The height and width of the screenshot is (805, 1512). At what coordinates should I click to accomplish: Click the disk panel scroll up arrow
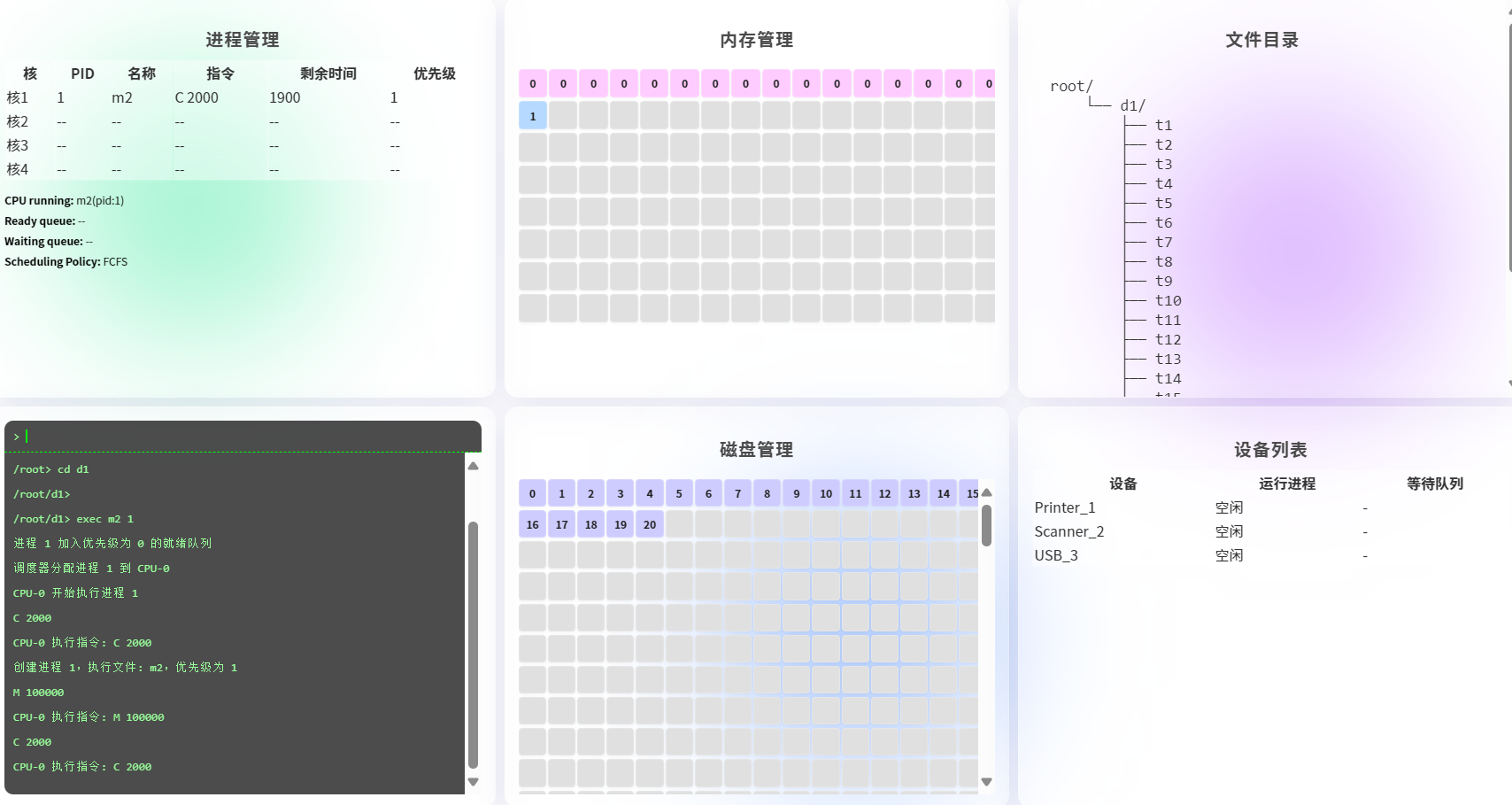[986, 492]
